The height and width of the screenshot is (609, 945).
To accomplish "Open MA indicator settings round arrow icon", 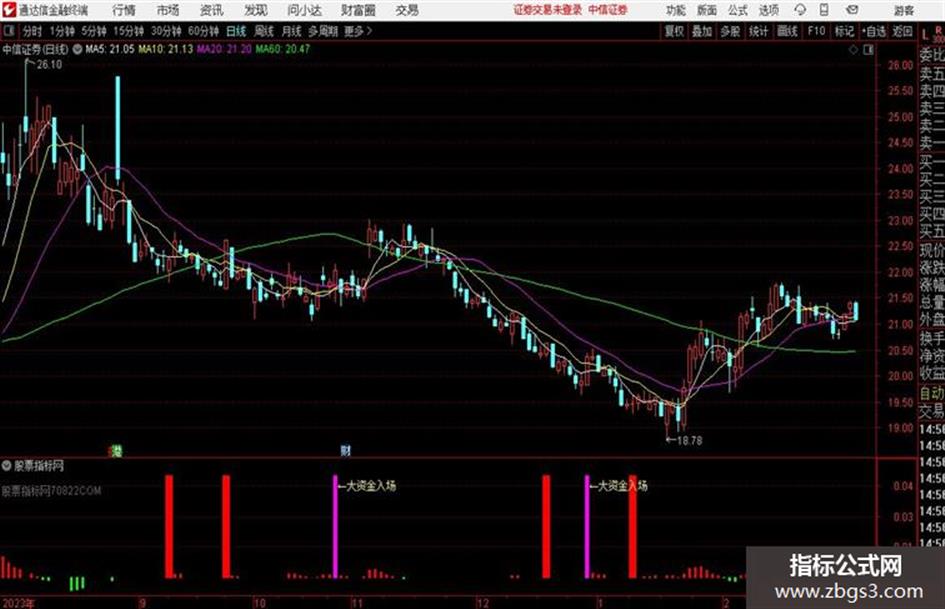I will coord(78,49).
